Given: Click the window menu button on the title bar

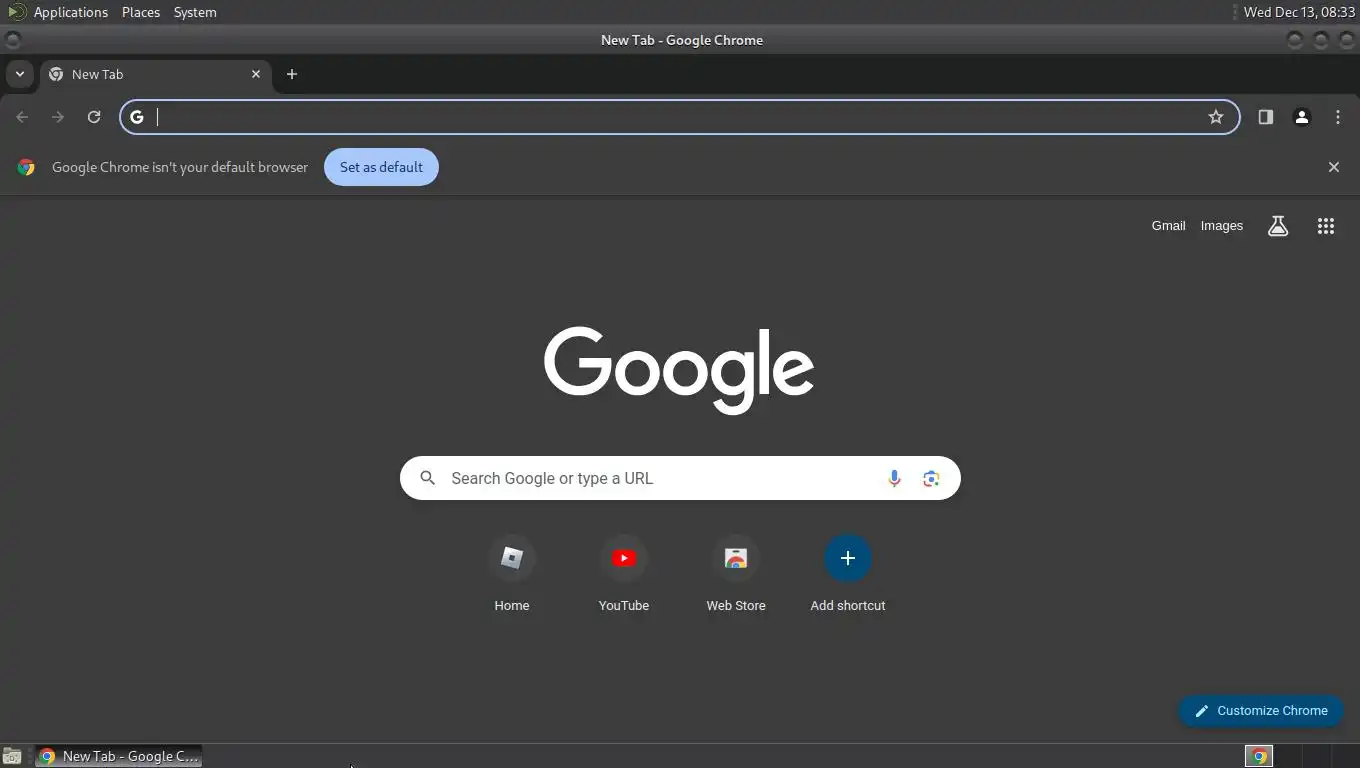Looking at the screenshot, I should [x=12, y=40].
